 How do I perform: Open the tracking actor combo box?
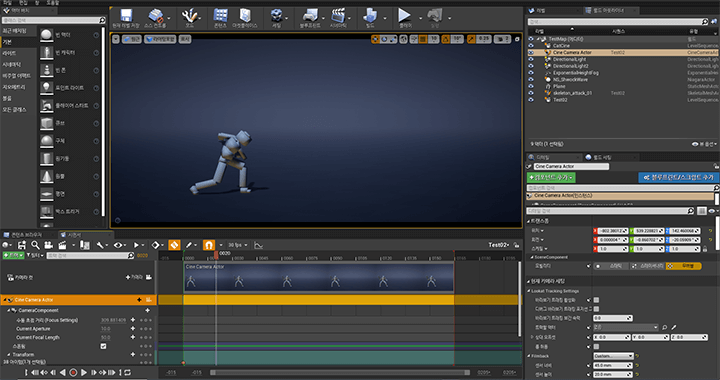pos(626,327)
